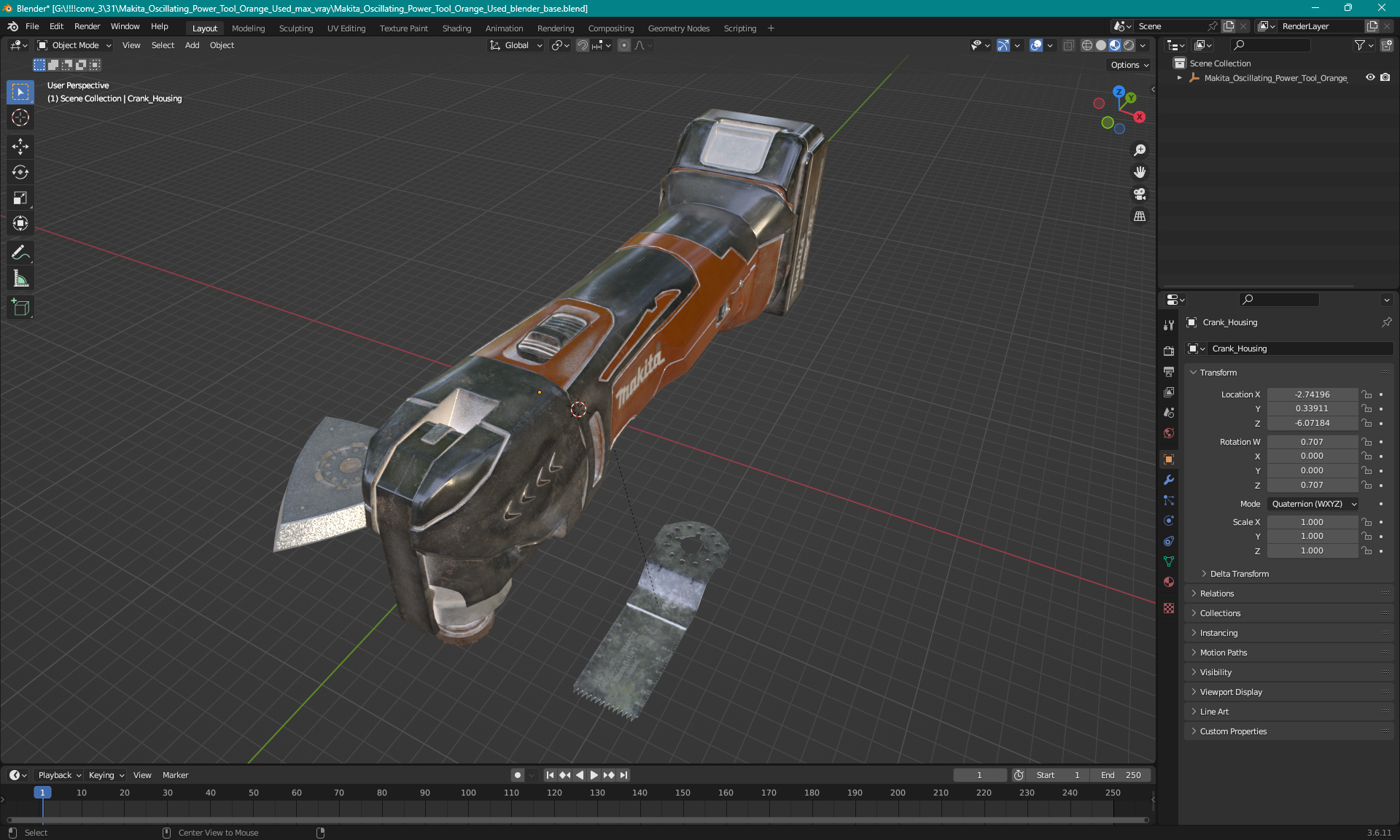The width and height of the screenshot is (1400, 840).
Task: Click the viewport zoom magnifier icon
Action: pyautogui.click(x=1140, y=150)
